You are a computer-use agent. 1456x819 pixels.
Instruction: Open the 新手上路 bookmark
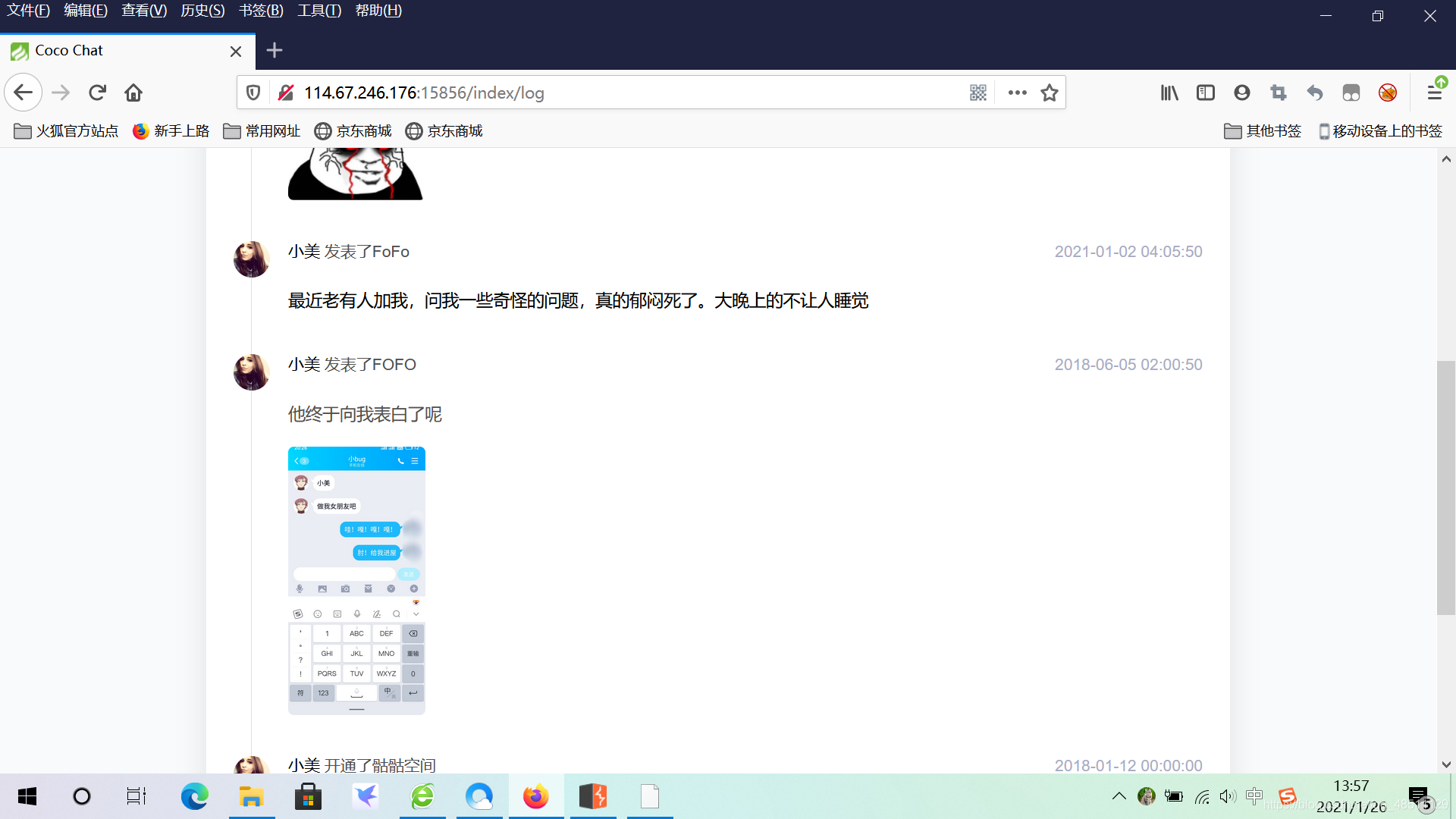point(171,130)
